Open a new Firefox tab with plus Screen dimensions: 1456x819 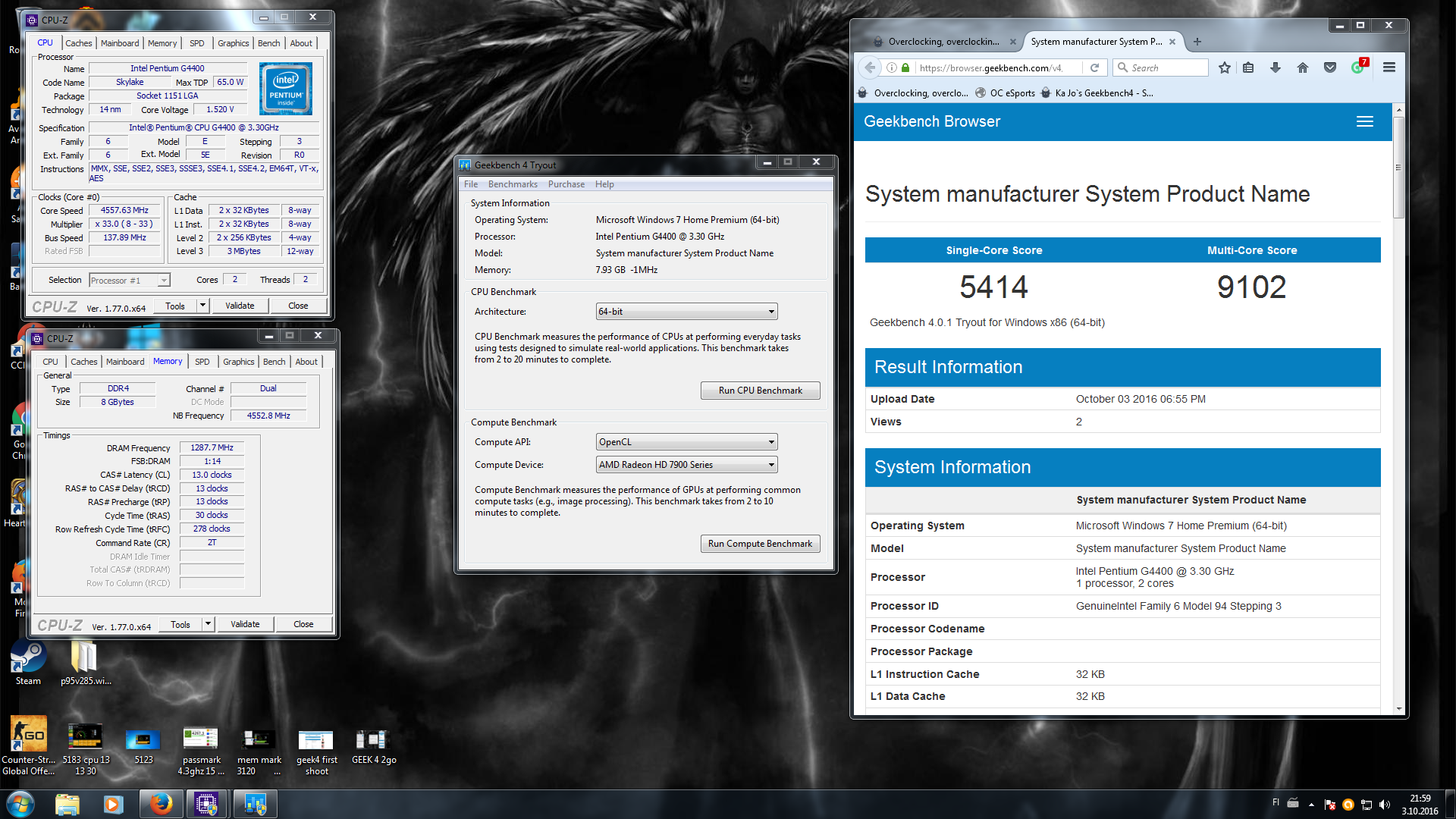coord(1197,42)
